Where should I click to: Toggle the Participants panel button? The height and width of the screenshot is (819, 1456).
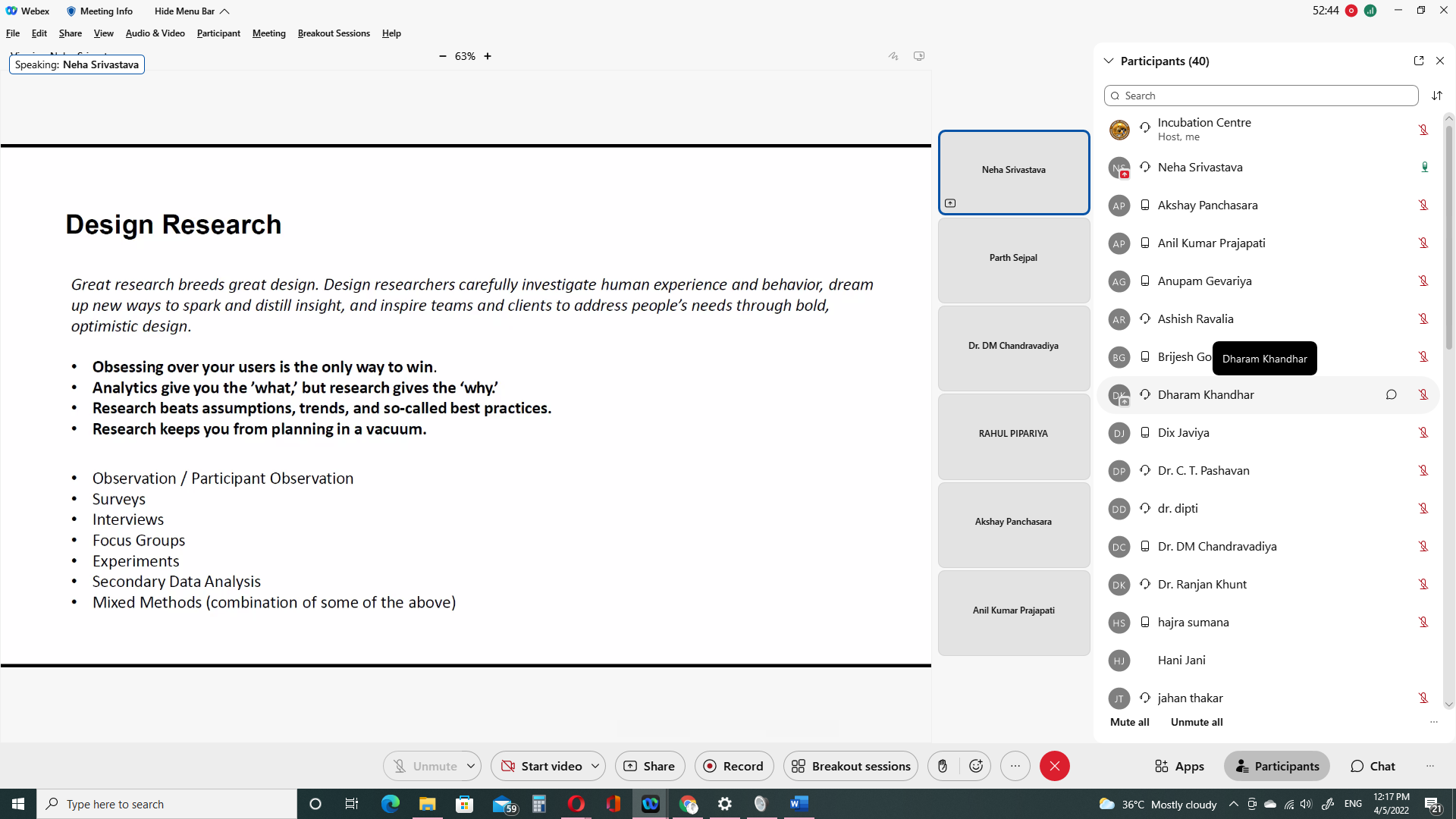click(1277, 766)
